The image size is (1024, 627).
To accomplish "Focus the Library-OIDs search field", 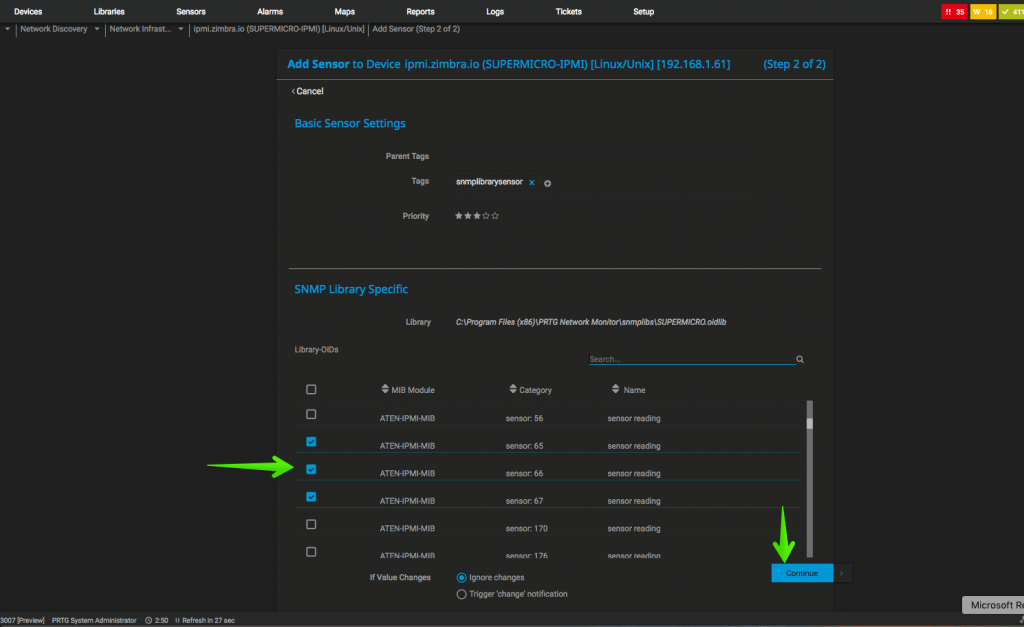I will 691,359.
